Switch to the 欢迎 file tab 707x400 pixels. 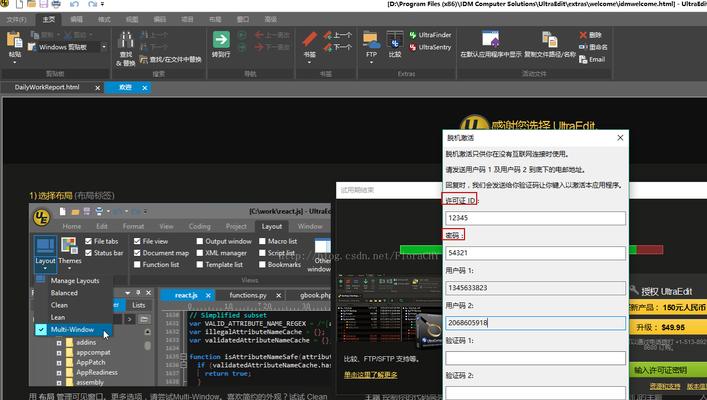pos(125,87)
